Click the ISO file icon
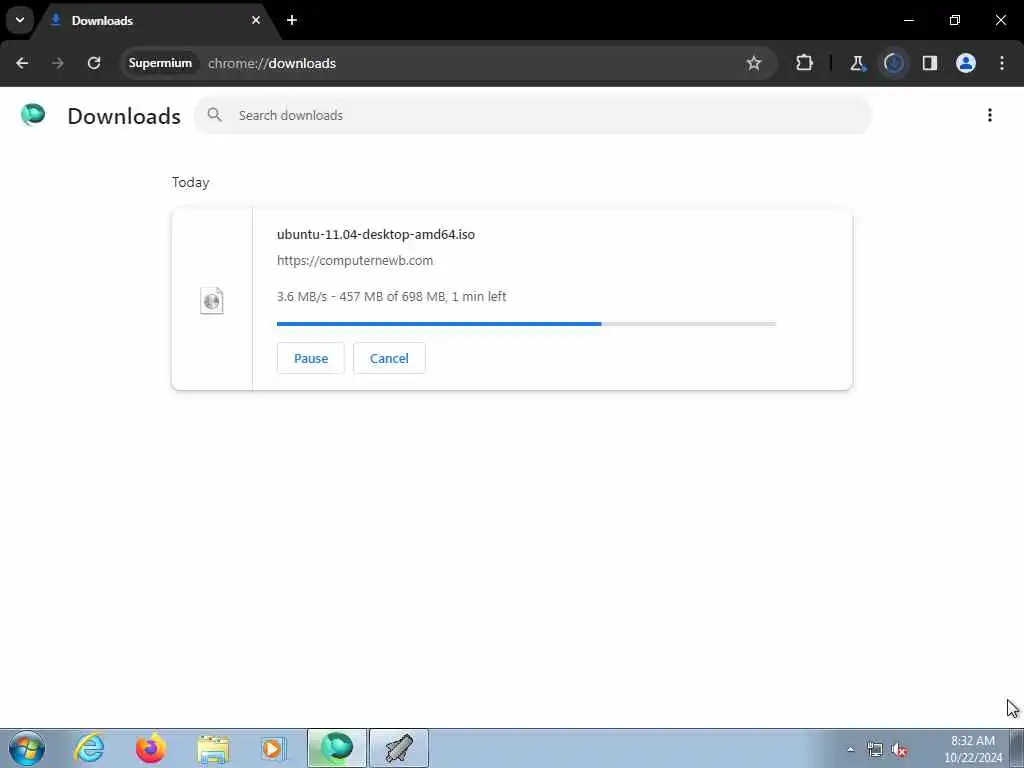 212,300
